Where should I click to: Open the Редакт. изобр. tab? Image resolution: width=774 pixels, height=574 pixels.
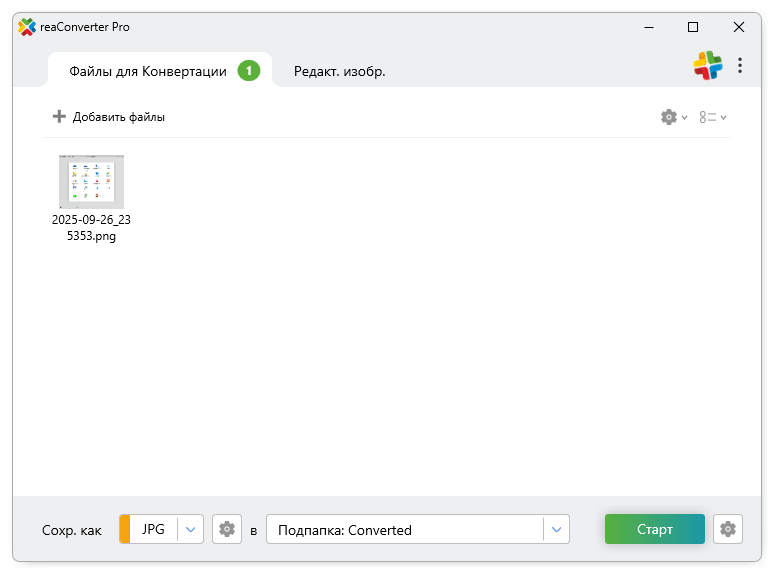(339, 71)
